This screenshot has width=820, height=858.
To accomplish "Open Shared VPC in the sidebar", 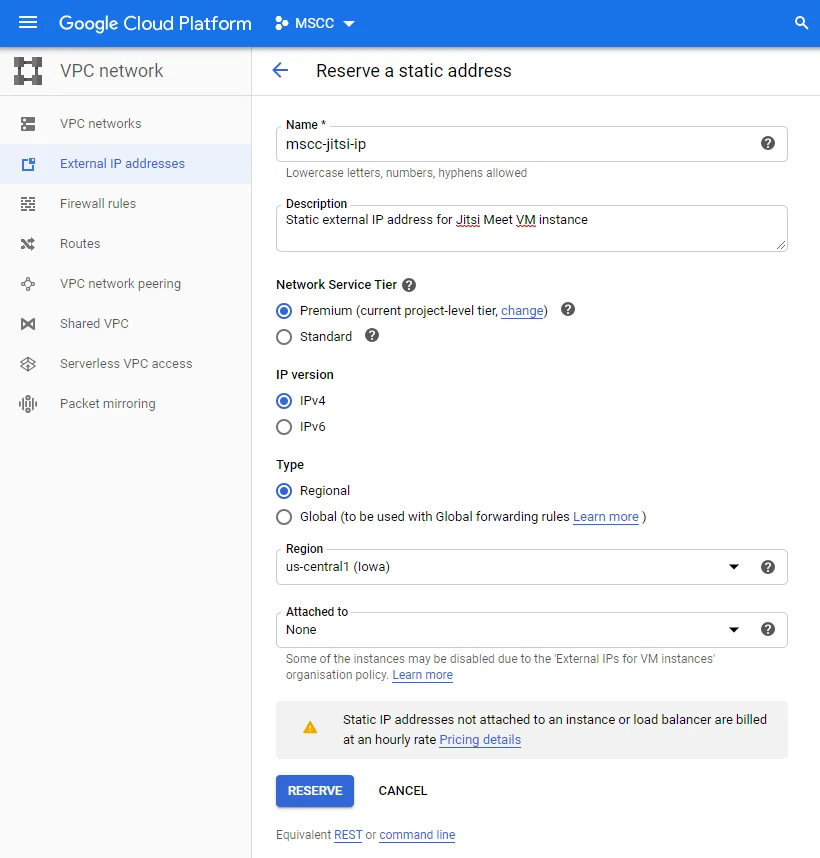I will [125, 323].
